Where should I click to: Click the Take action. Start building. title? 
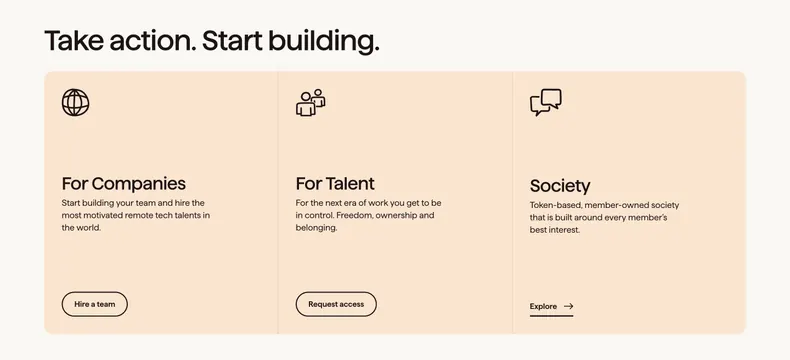click(x=212, y=41)
